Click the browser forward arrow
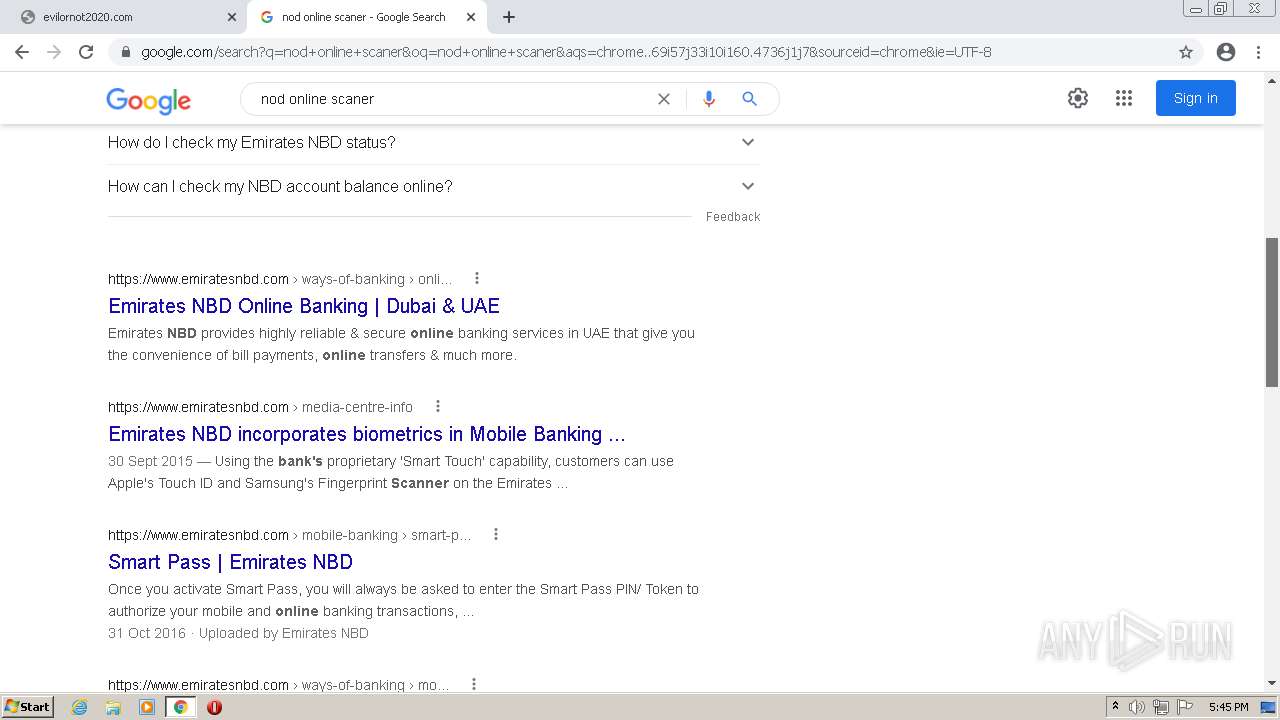This screenshot has width=1280, height=720. [54, 52]
